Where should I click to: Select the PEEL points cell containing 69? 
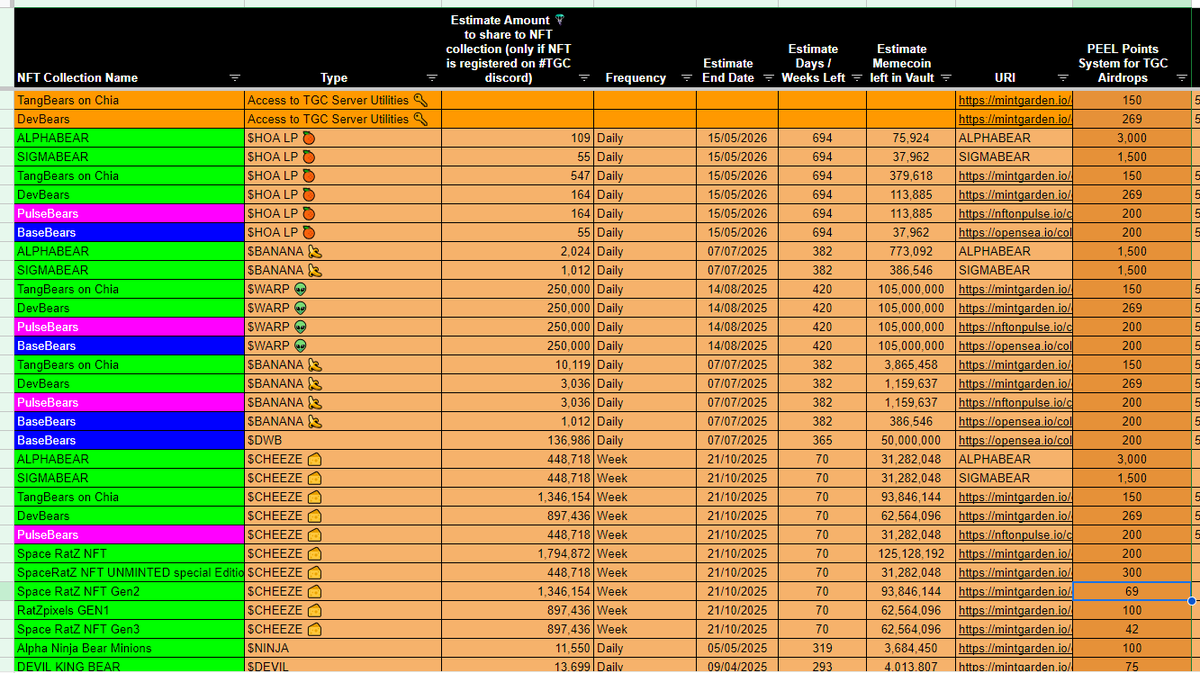click(1132, 592)
